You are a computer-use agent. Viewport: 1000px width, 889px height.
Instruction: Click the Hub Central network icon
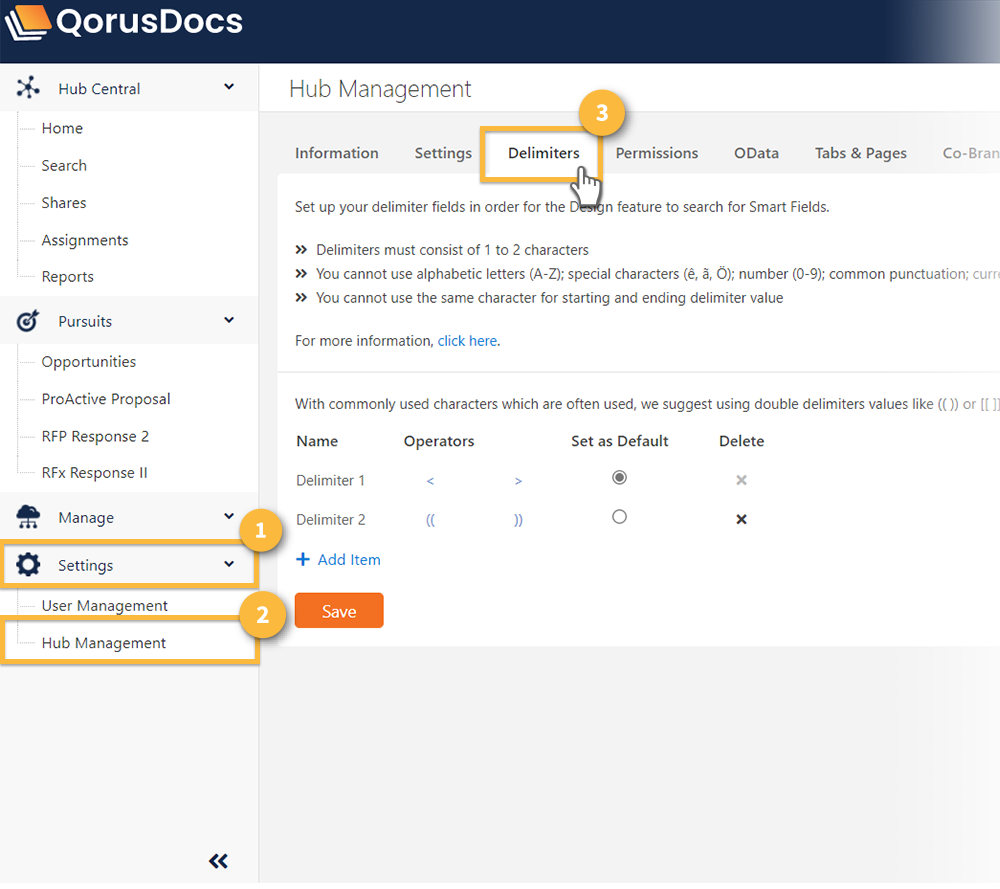28,88
